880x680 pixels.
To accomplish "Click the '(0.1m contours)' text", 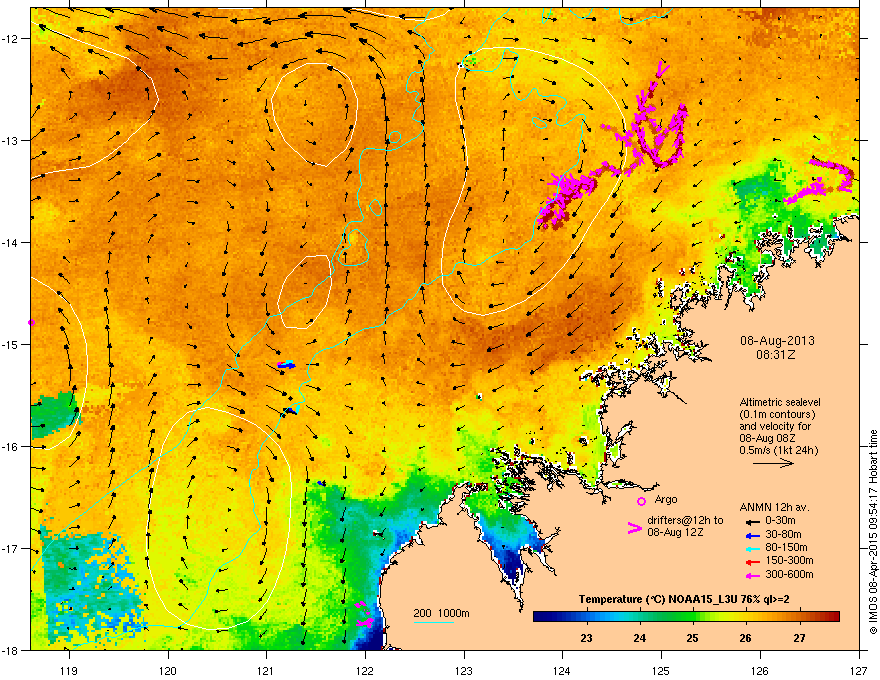I will click(777, 415).
